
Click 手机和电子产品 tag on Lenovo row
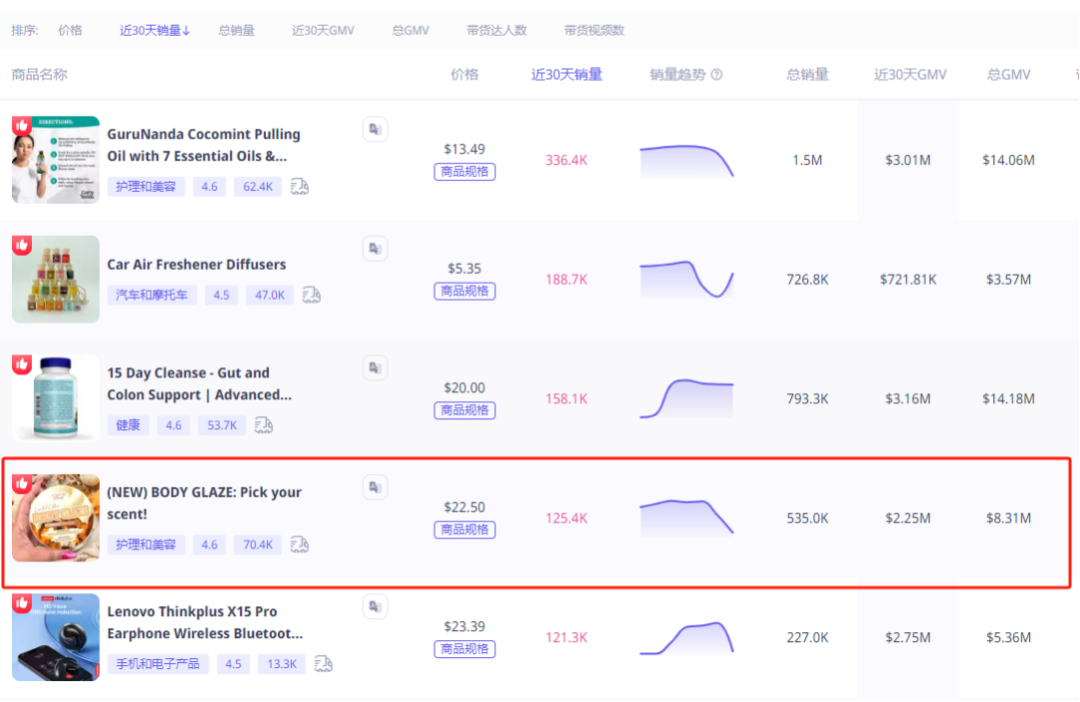158,664
